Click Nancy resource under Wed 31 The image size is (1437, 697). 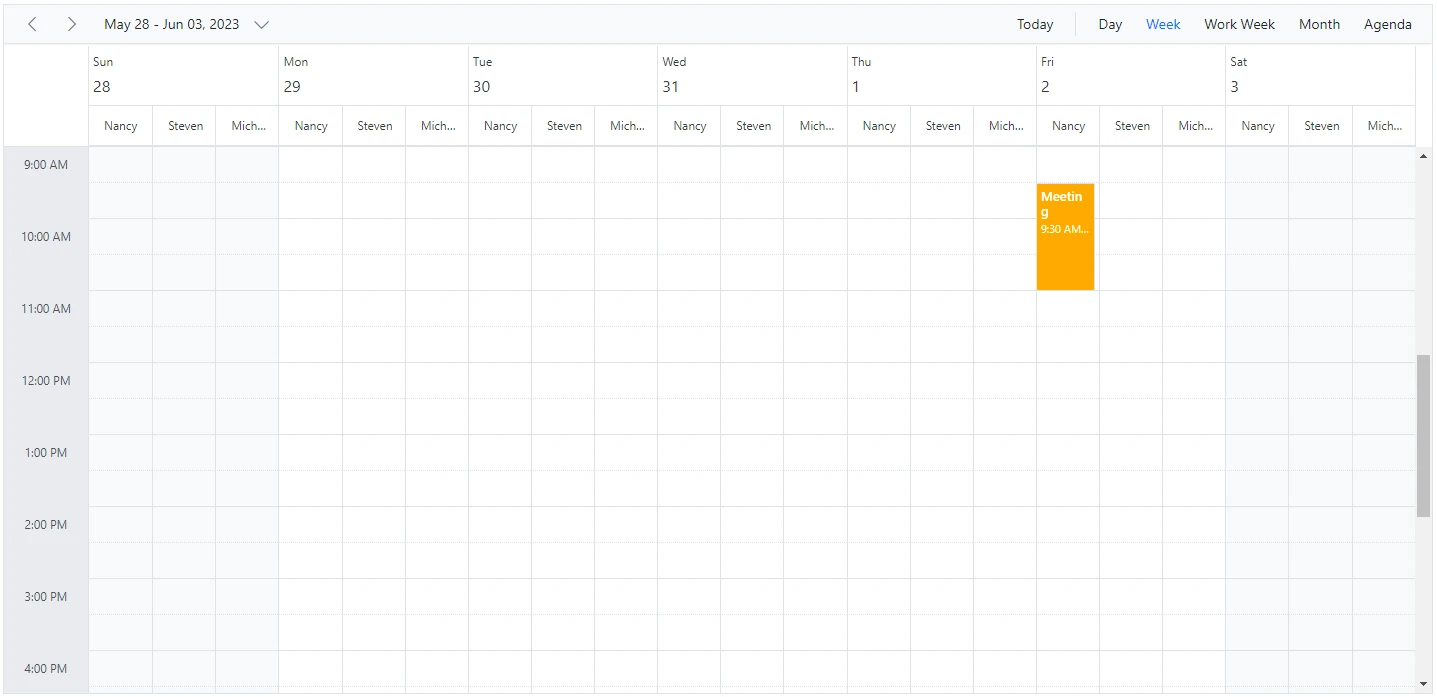pyautogui.click(x=690, y=126)
